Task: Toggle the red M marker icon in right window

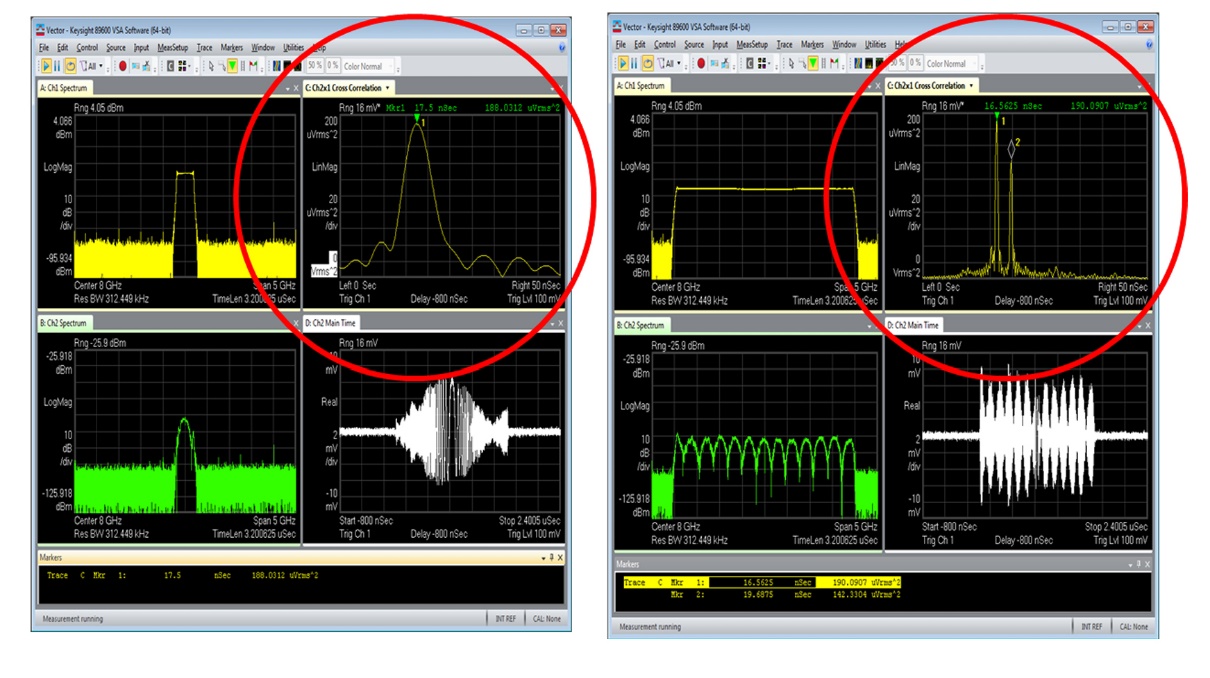Action: click(834, 63)
